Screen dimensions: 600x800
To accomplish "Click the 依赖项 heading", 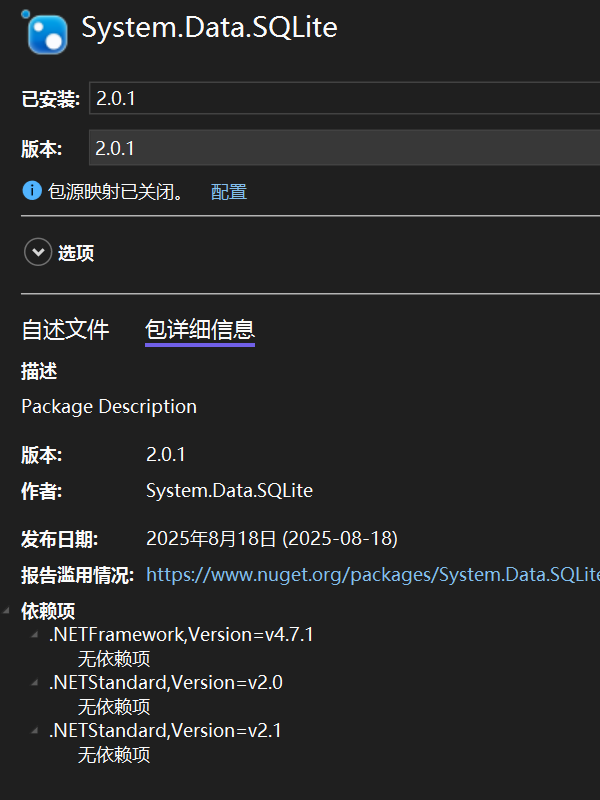I will 48,611.
